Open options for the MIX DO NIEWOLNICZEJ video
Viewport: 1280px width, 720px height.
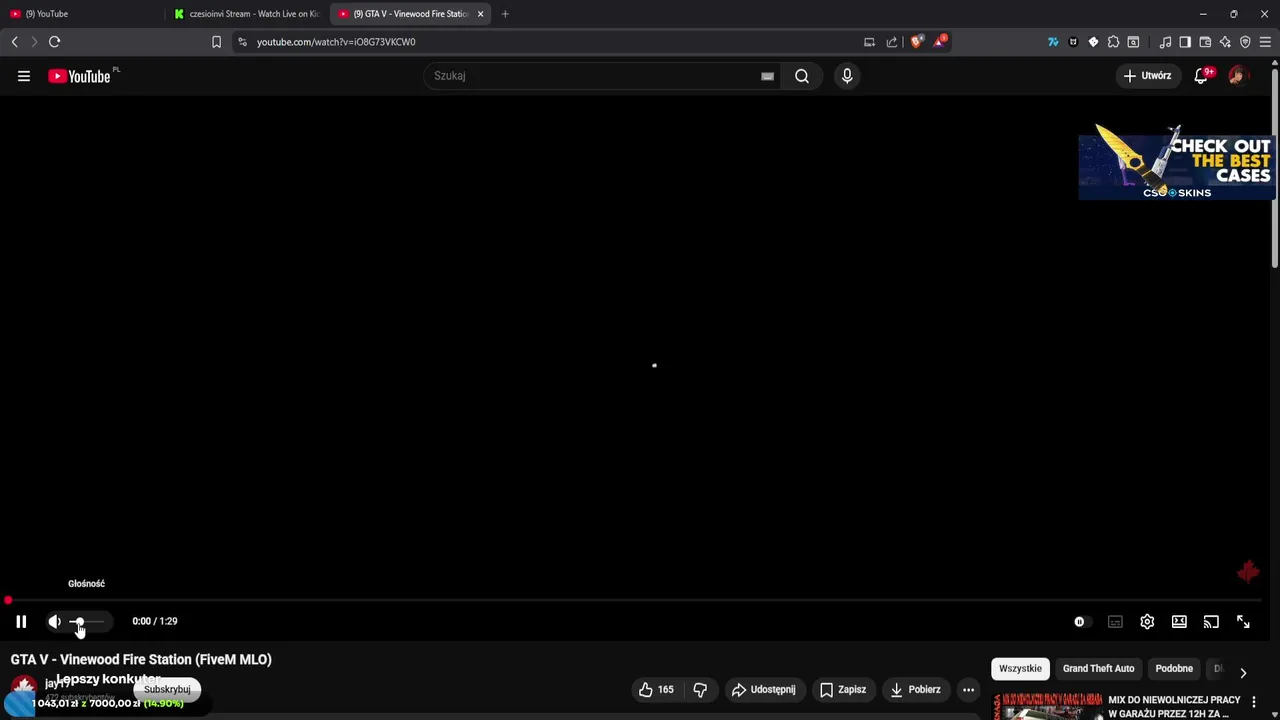click(x=1253, y=702)
